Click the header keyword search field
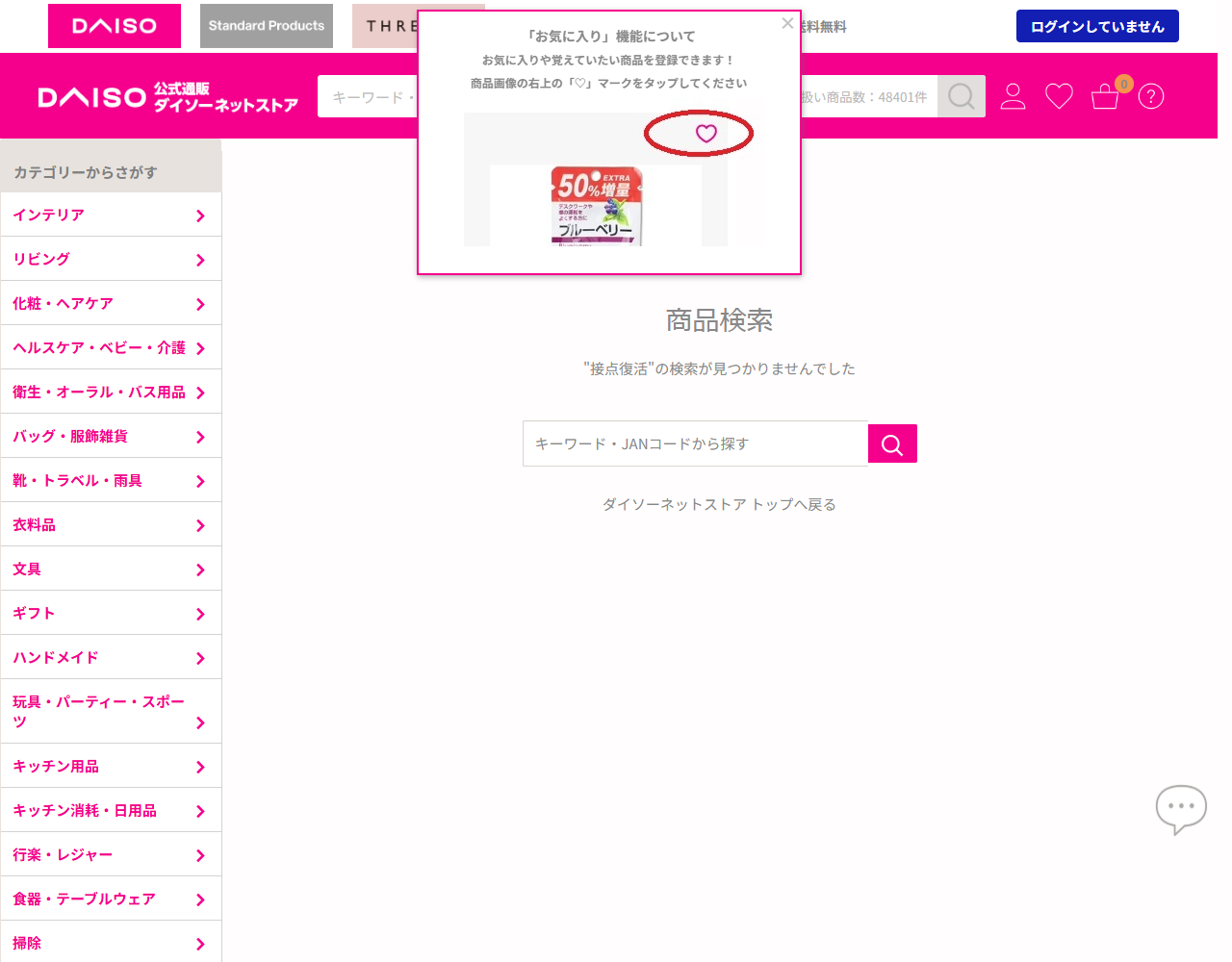The height and width of the screenshot is (962, 1232). click(368, 96)
